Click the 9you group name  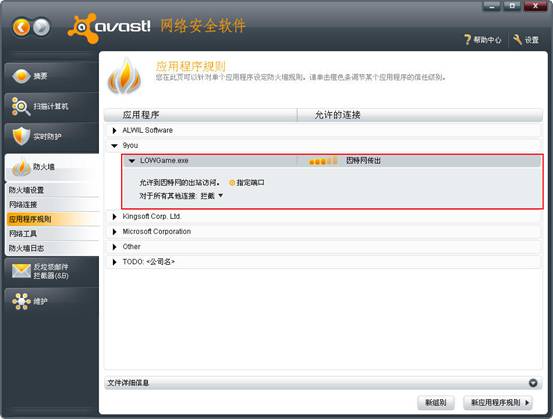[130, 146]
